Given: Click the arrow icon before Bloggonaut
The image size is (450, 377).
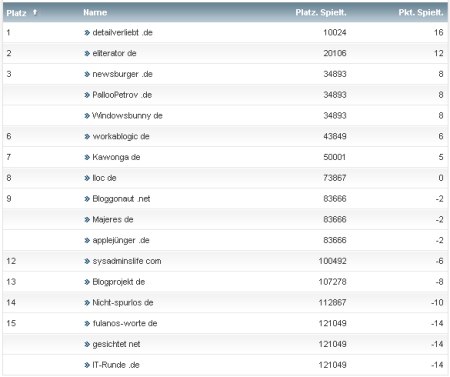Looking at the screenshot, I should tap(87, 199).
